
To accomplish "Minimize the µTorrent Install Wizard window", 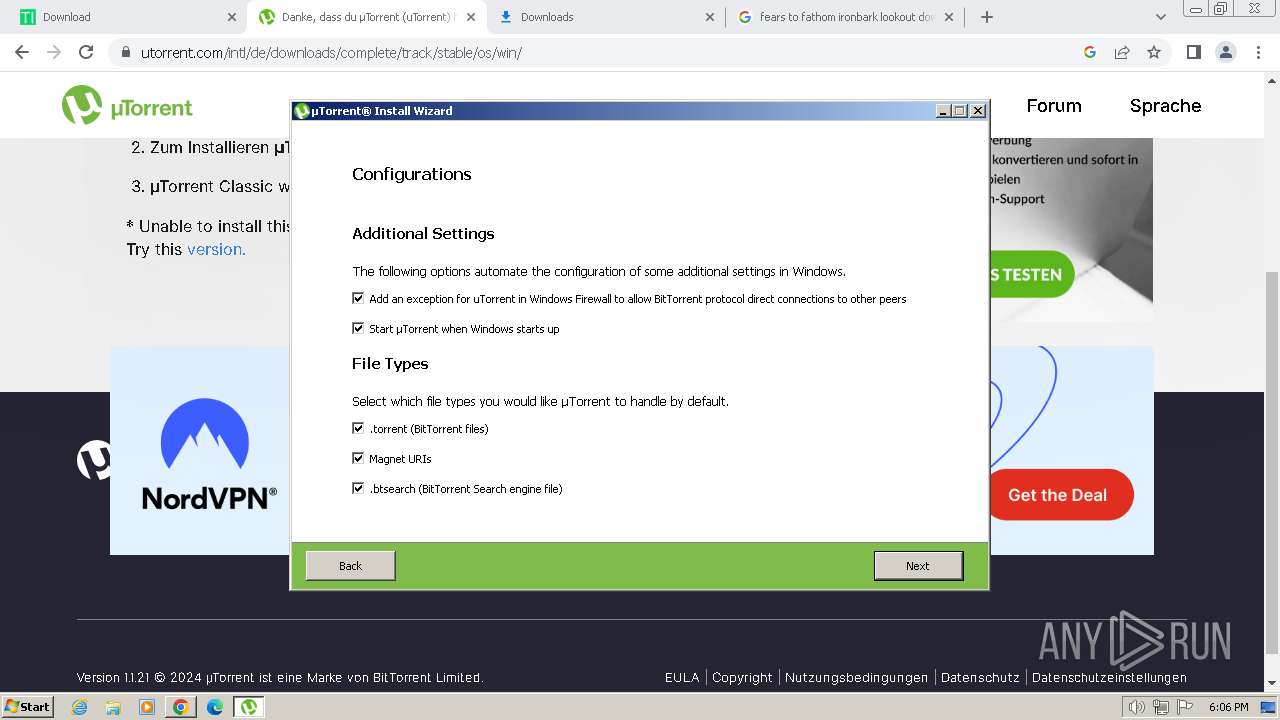I will [943, 111].
